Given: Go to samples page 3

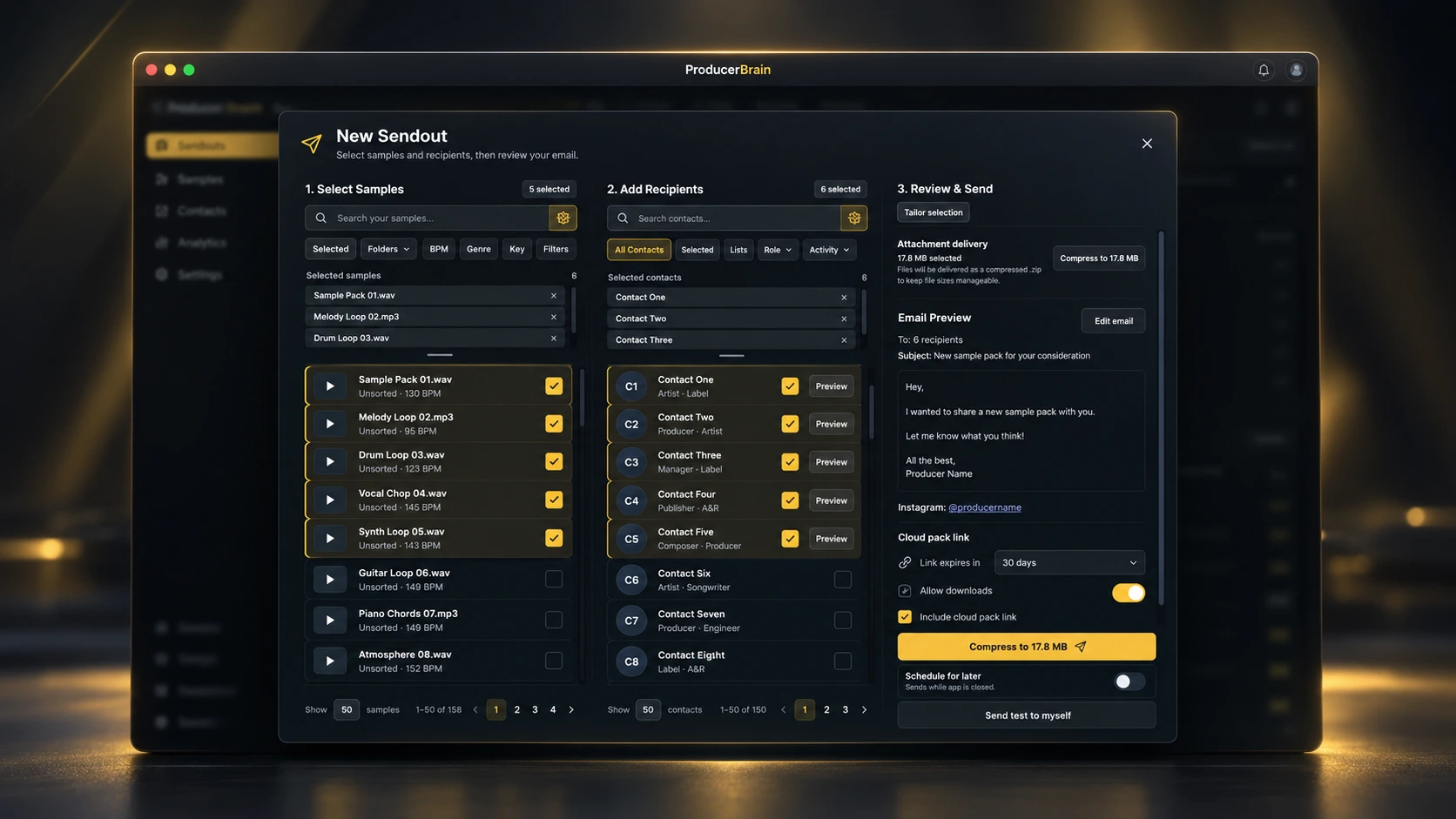Looking at the screenshot, I should point(535,710).
